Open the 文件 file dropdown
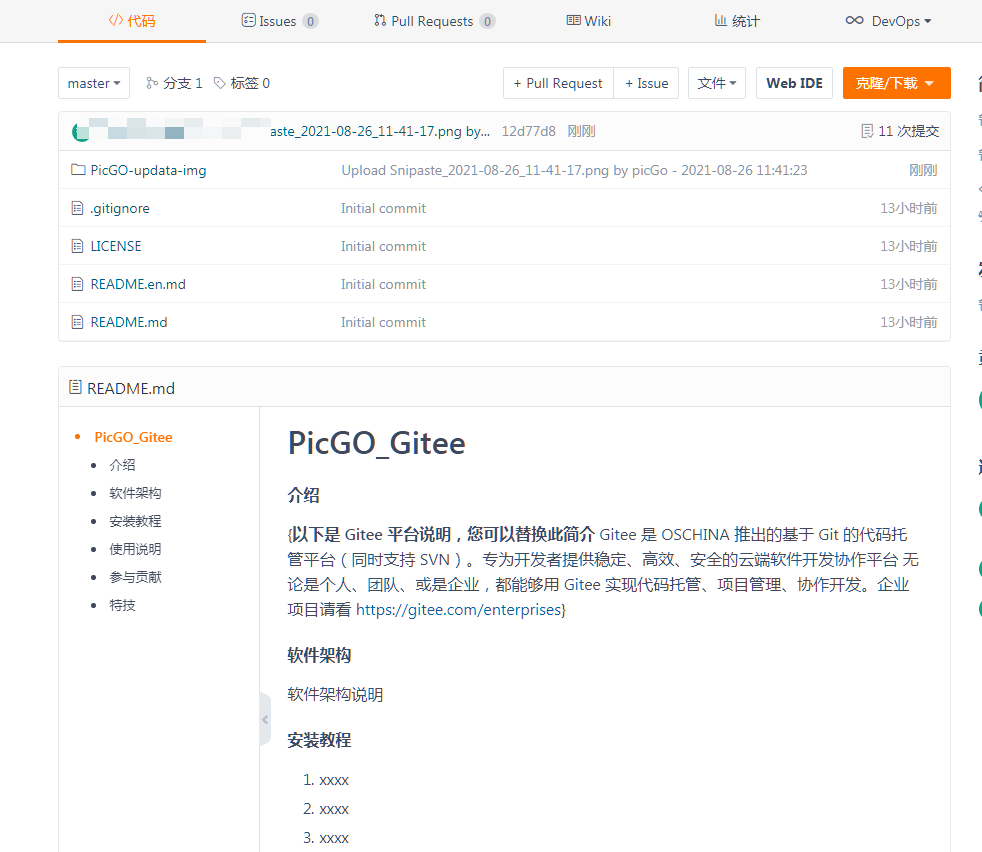 [717, 83]
